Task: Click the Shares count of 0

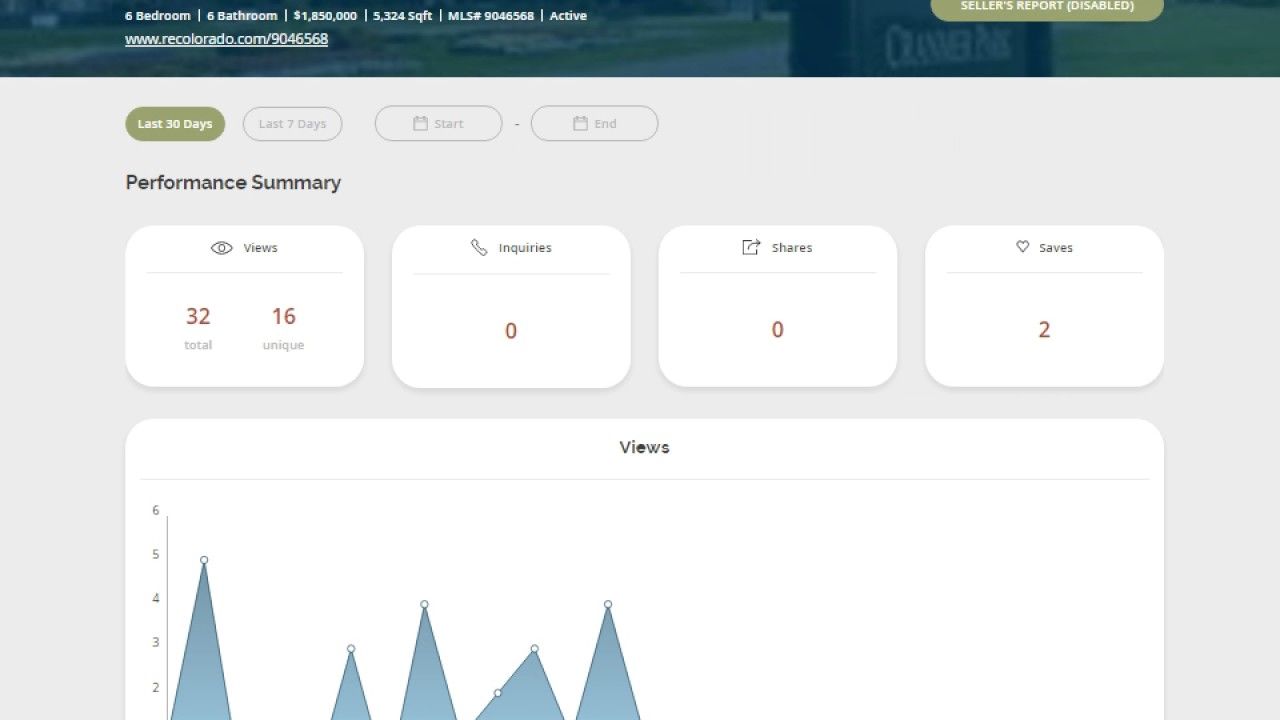Action: (777, 330)
